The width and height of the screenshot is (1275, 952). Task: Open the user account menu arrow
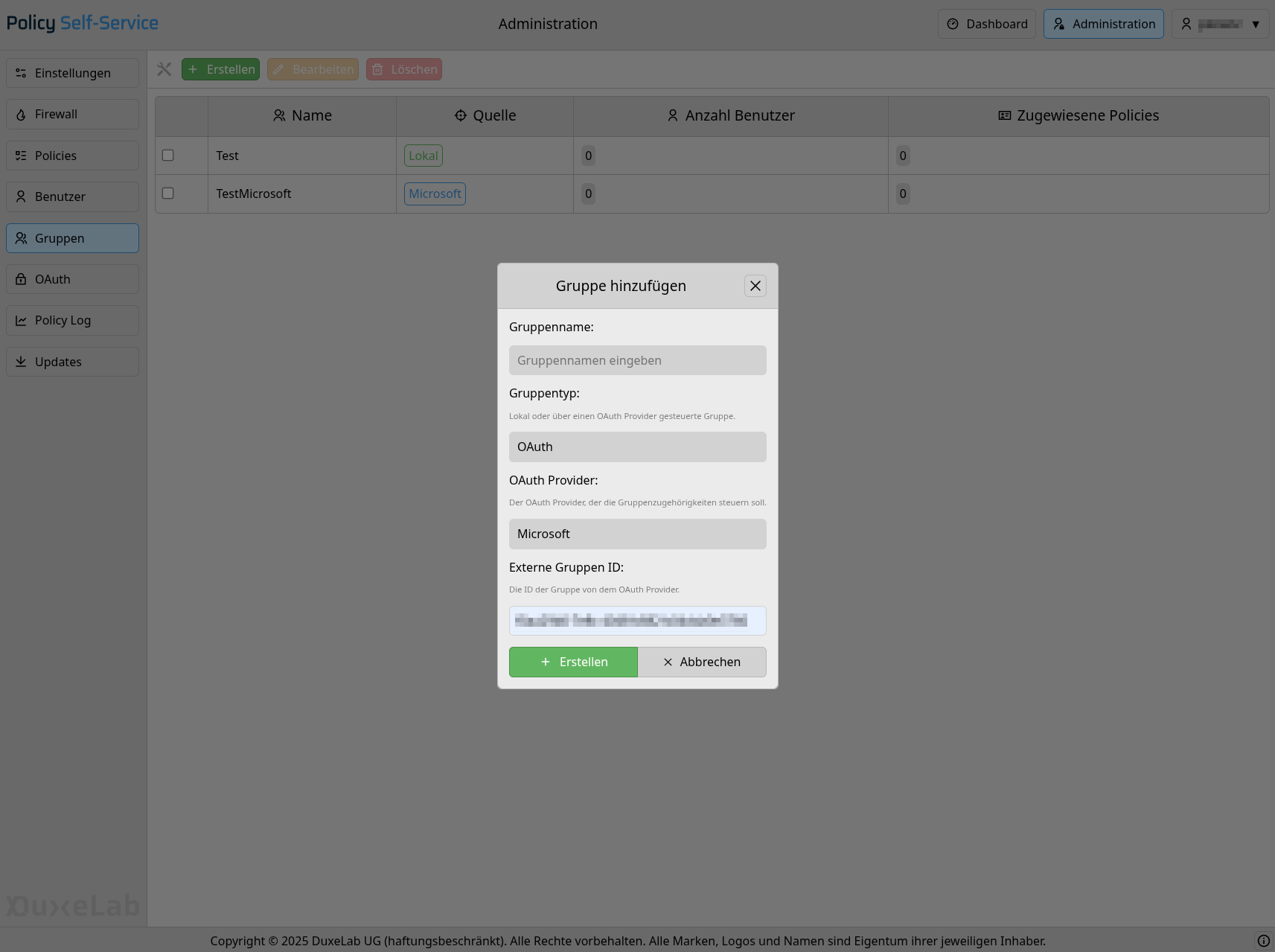(x=1255, y=25)
